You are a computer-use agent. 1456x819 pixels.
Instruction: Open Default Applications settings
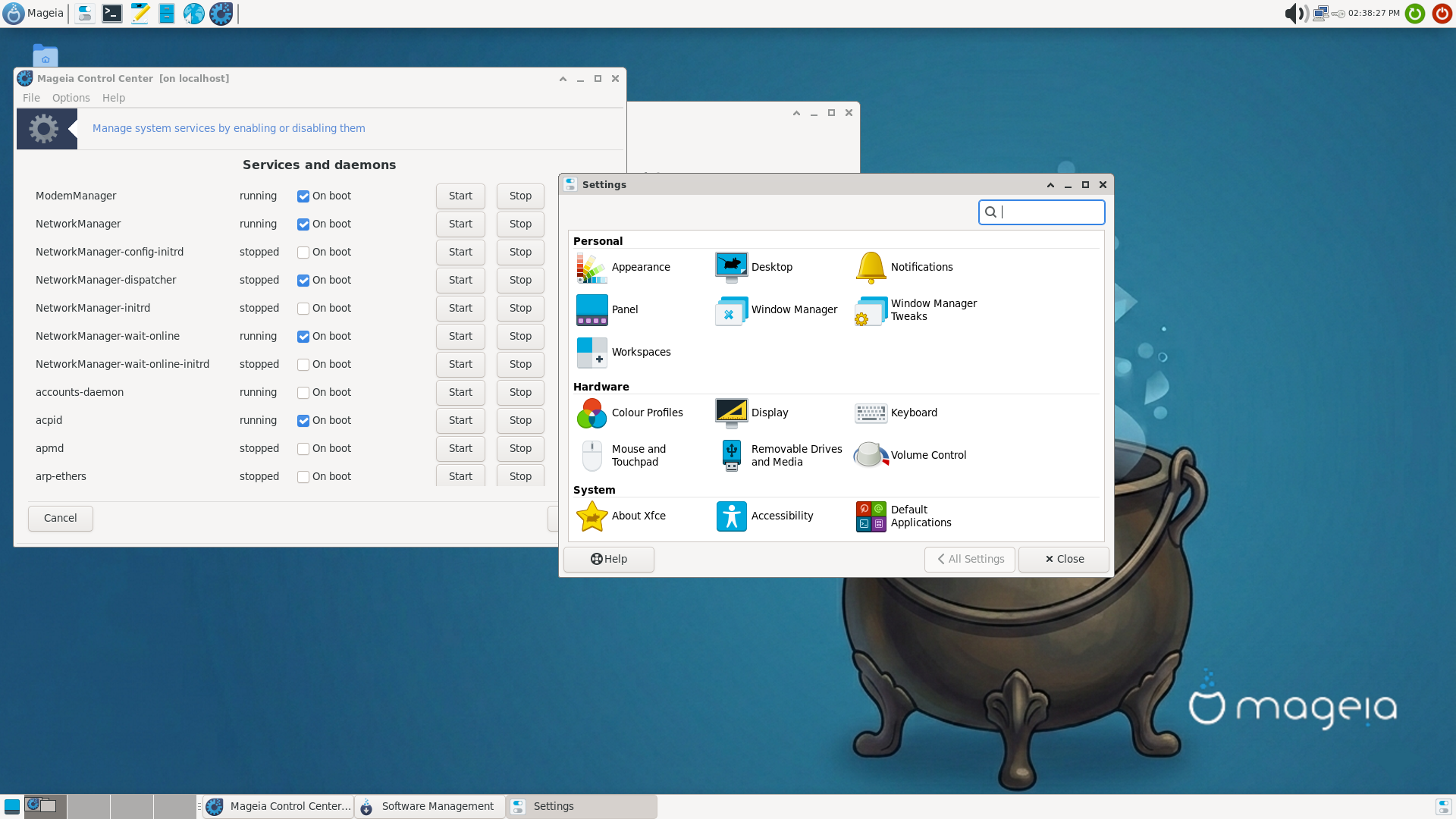pyautogui.click(x=903, y=516)
